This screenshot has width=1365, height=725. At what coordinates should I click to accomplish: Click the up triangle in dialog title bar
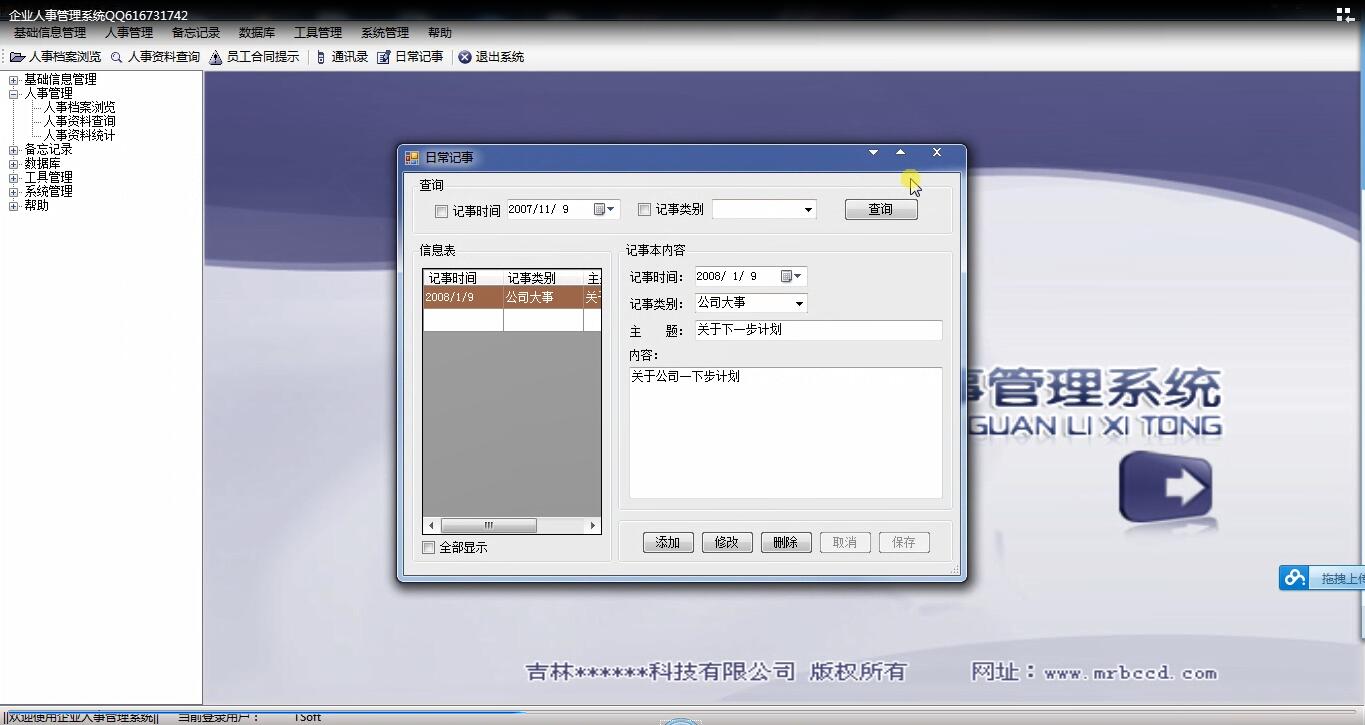click(x=901, y=152)
